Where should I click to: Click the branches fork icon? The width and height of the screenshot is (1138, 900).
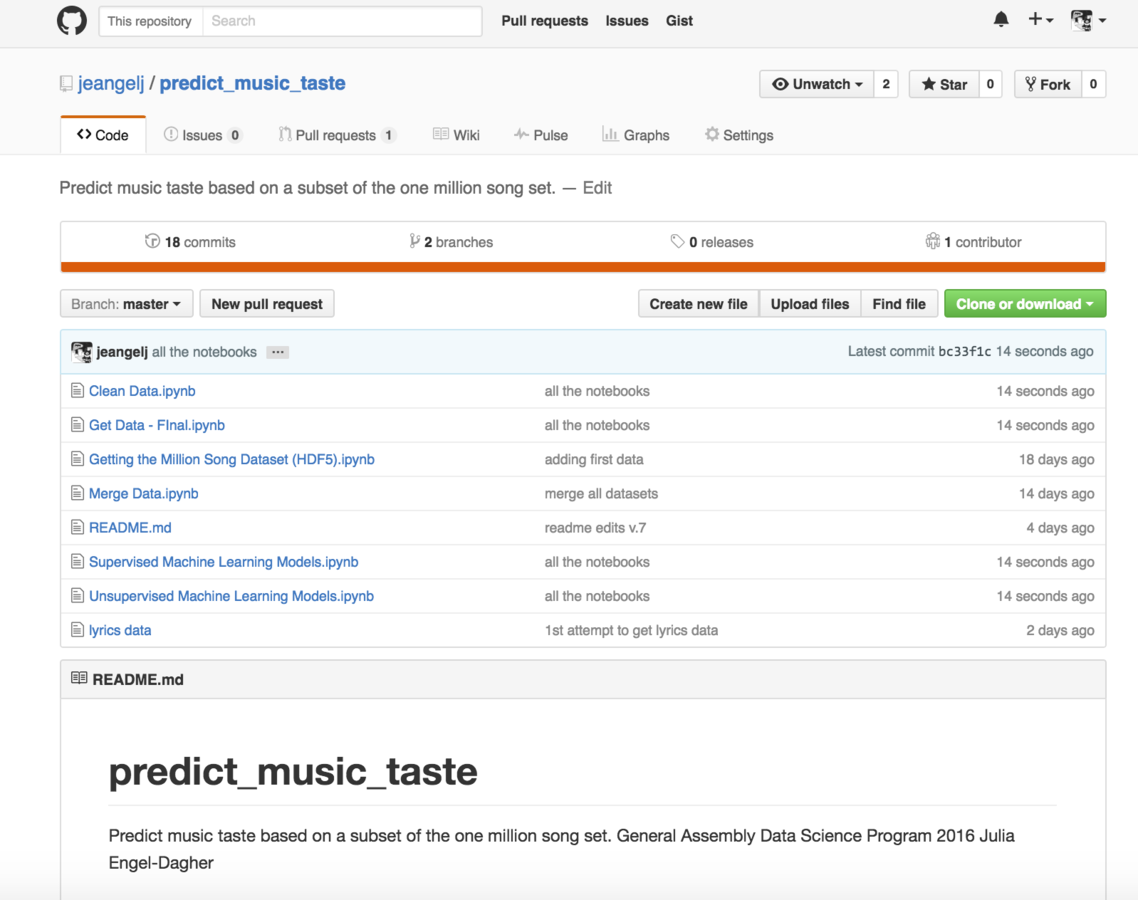414,241
